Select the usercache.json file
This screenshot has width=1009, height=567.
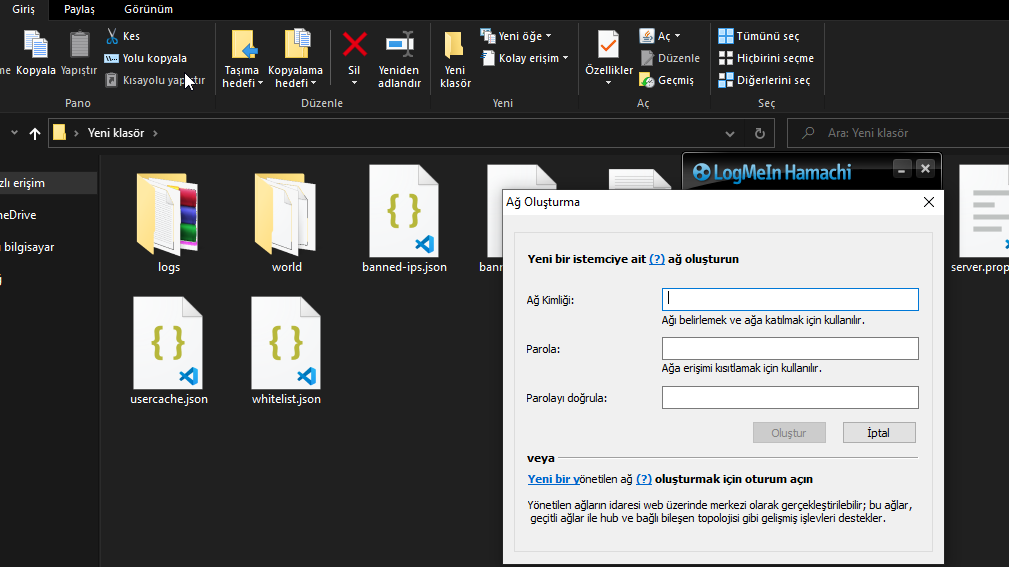click(x=169, y=351)
